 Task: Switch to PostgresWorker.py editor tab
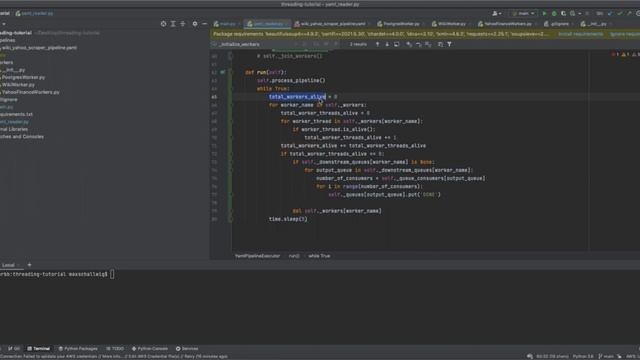pyautogui.click(x=399, y=24)
